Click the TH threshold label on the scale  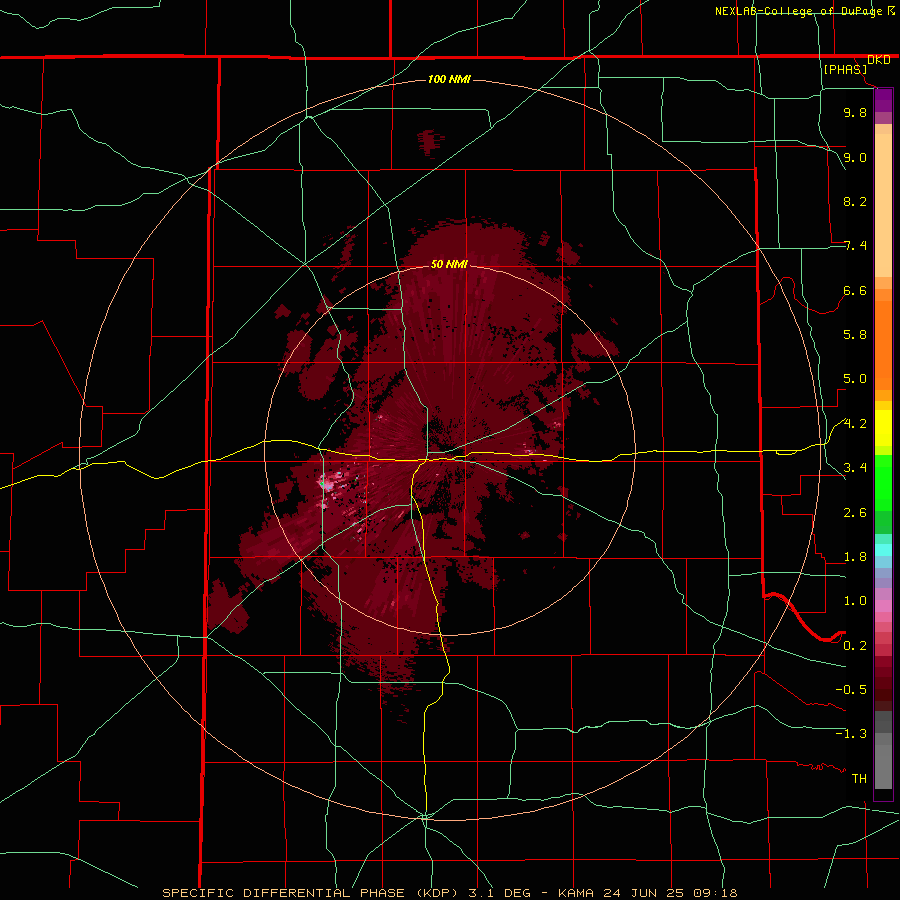[x=859, y=779]
